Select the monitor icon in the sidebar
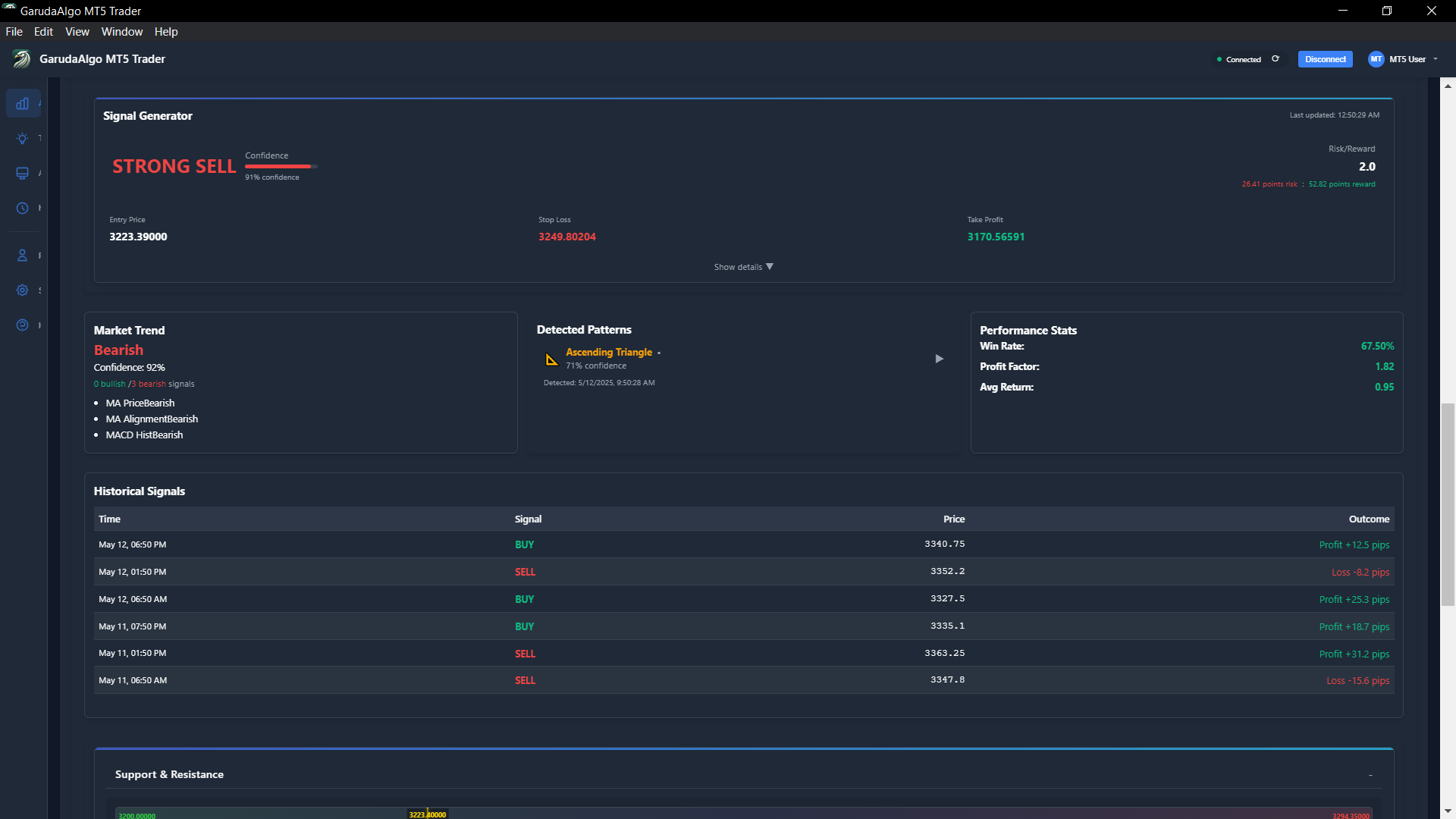This screenshot has width=1456, height=819. pyautogui.click(x=23, y=173)
